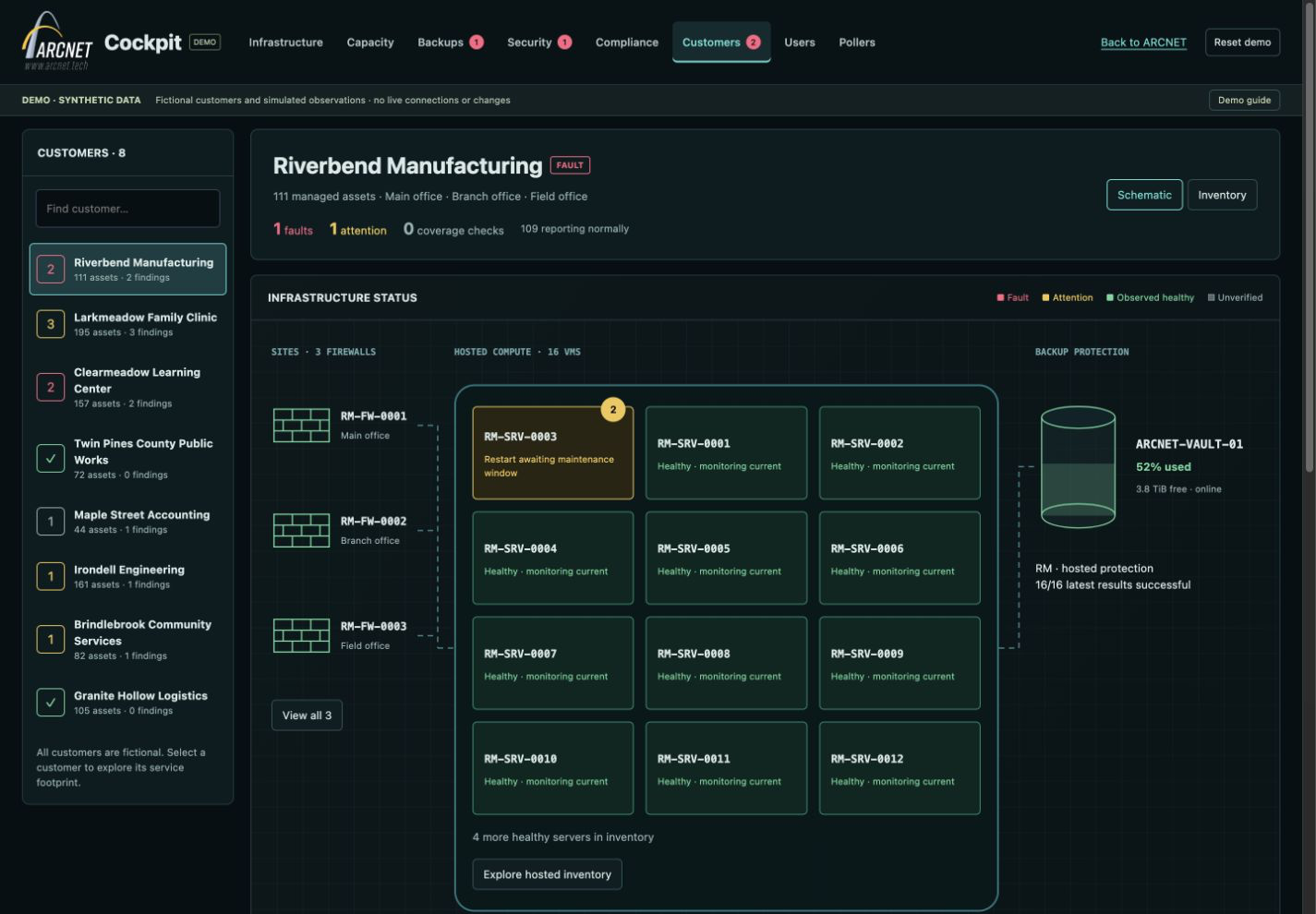Viewport: 1316px width, 914px height.
Task: Click the ARCNET-VAULT-01 storage cylinder icon
Action: (1078, 467)
